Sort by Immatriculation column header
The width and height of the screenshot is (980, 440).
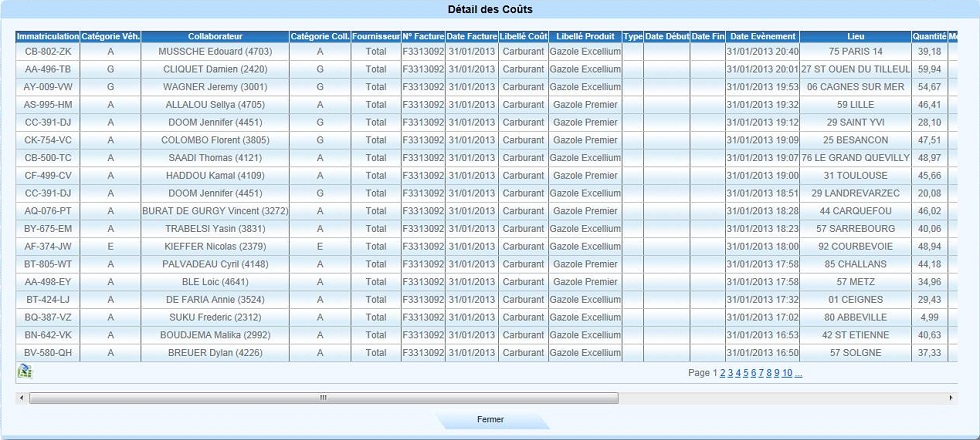click(x=47, y=37)
